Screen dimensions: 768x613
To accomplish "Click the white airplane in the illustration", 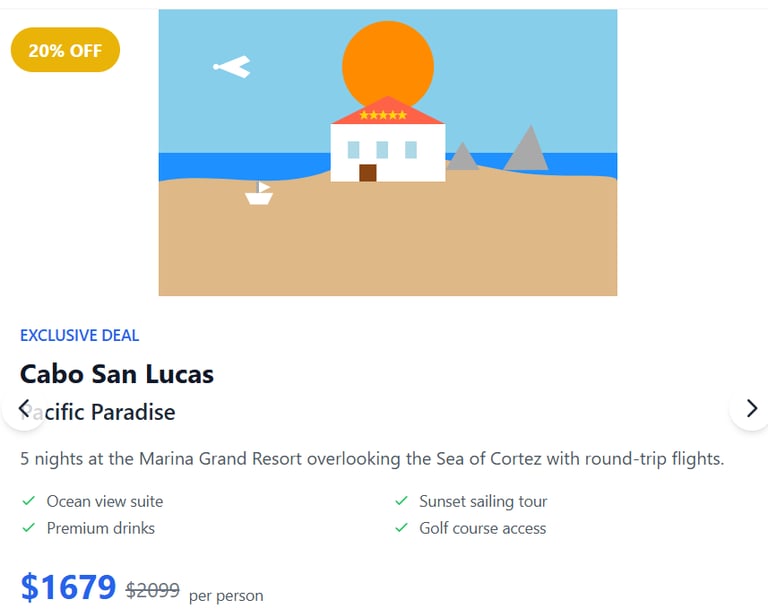I will [233, 67].
